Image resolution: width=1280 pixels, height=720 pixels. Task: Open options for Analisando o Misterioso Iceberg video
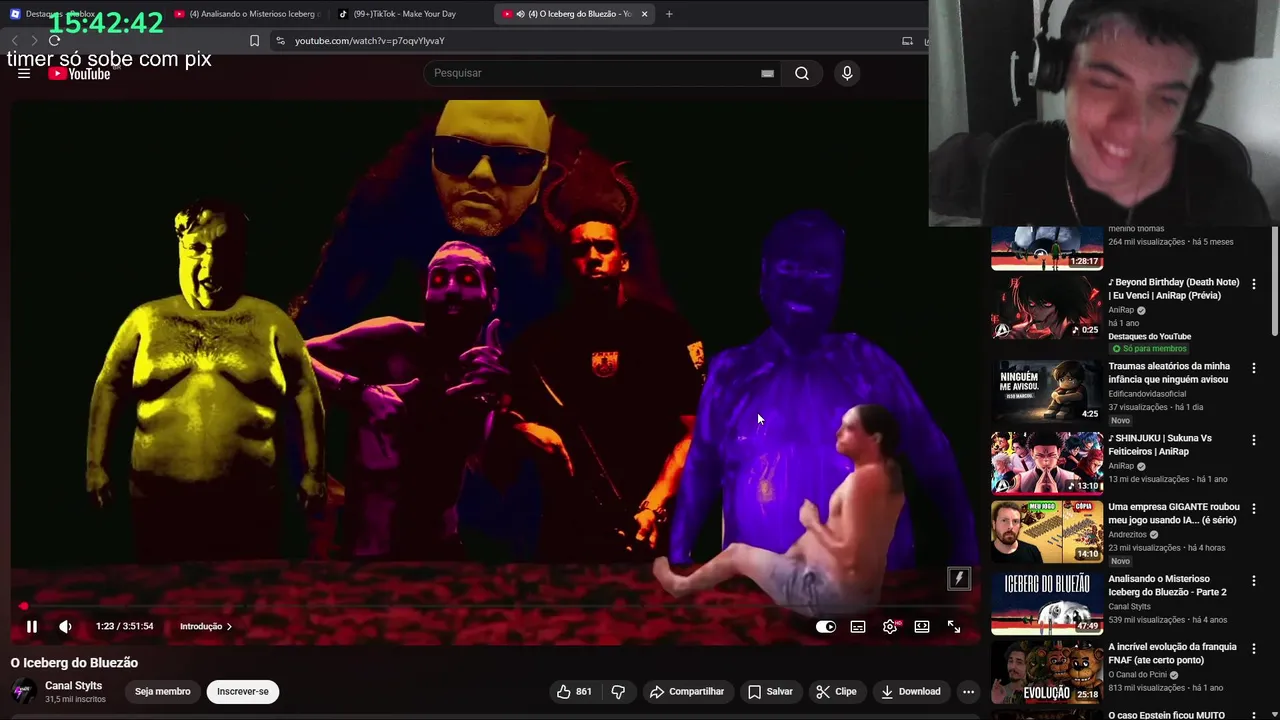pos(1253,580)
